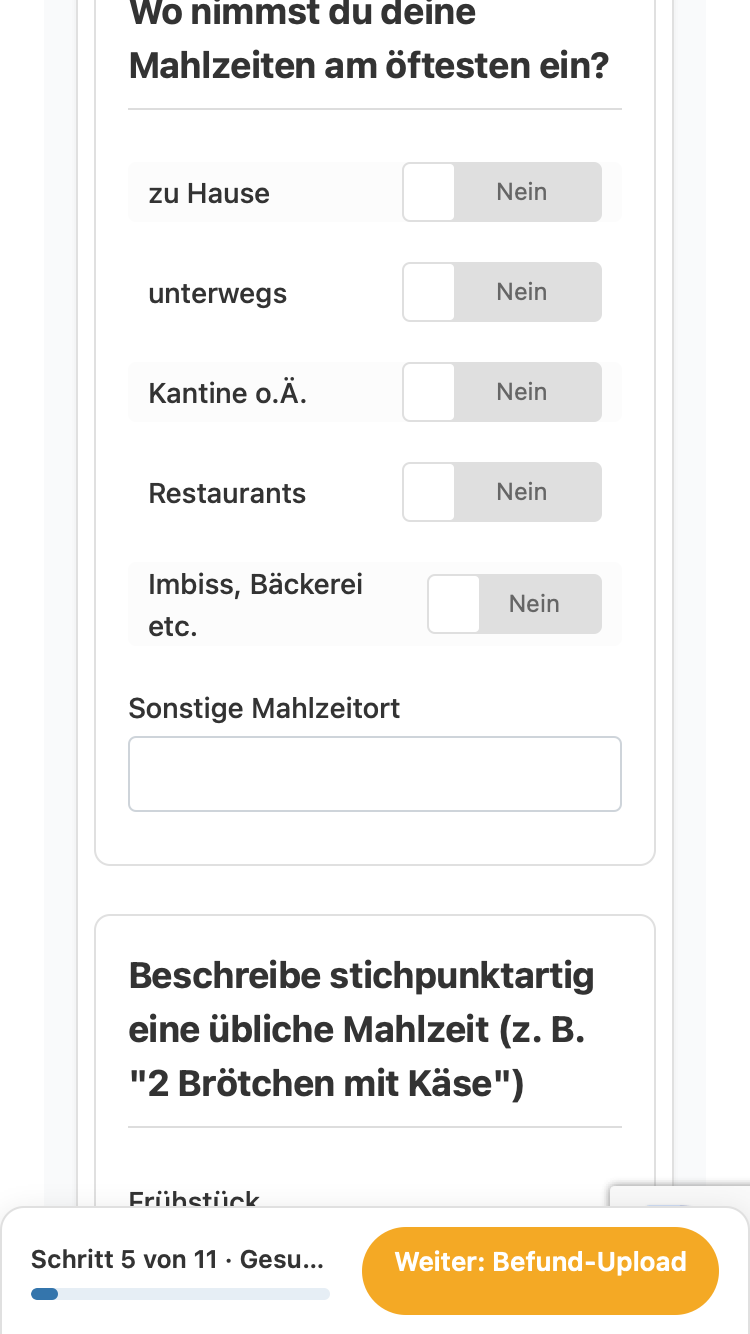Toggle the 'Imbiss, Bäckerei etc.' switch
The image size is (750, 1334).
[515, 604]
